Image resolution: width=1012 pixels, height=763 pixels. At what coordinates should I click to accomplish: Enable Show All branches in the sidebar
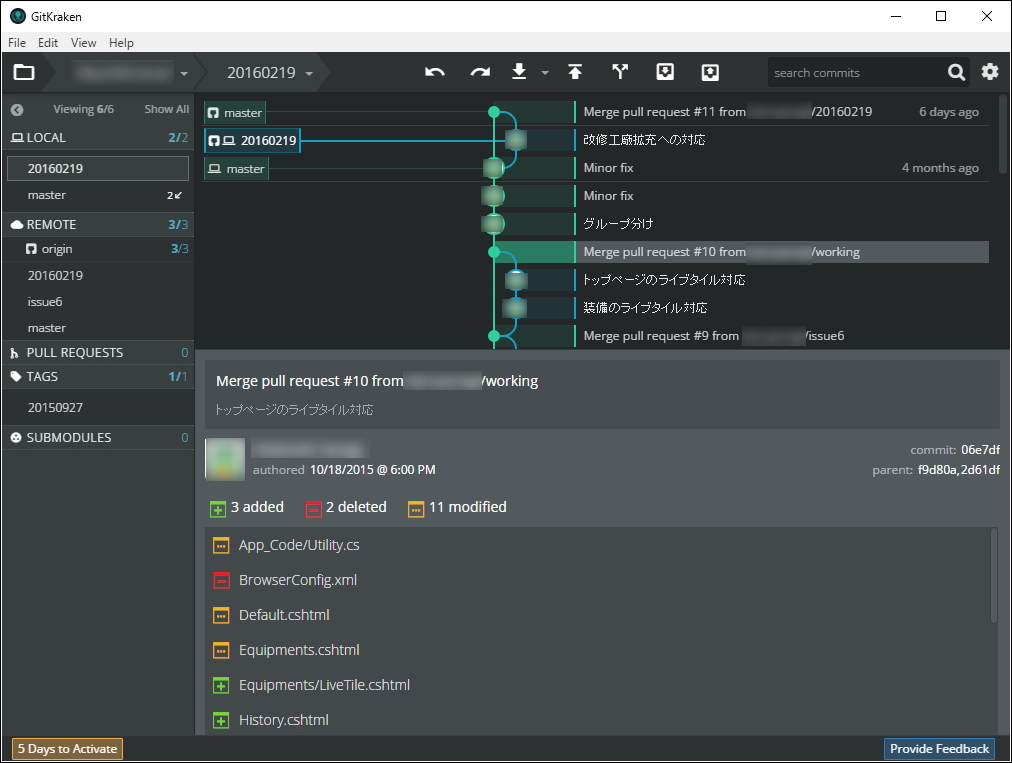pyautogui.click(x=165, y=108)
